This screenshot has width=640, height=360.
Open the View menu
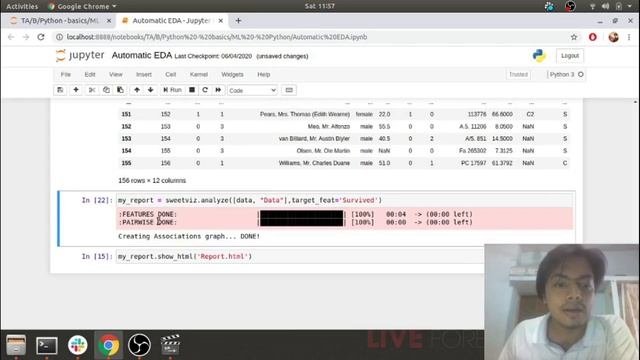click(116, 74)
